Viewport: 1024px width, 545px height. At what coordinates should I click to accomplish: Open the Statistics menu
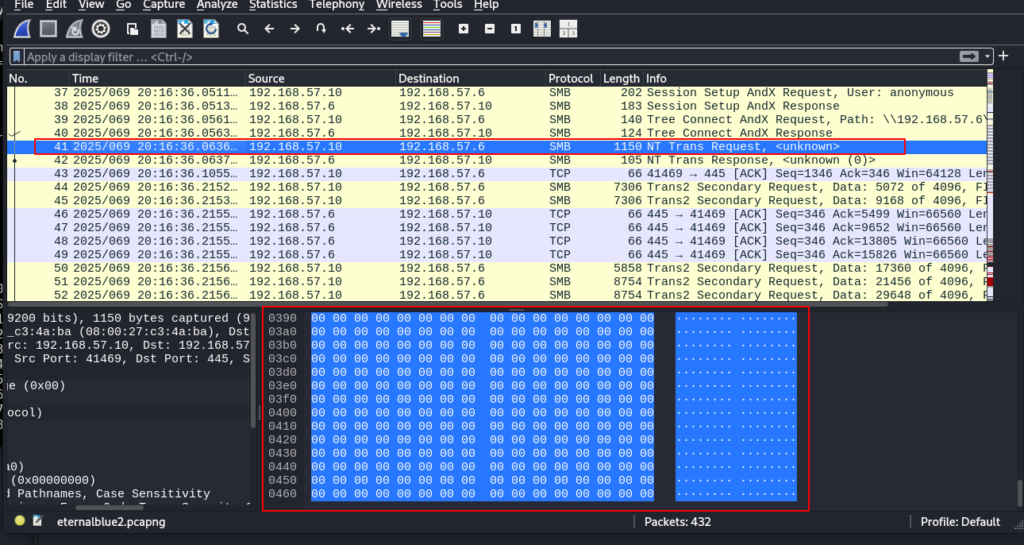point(273,5)
